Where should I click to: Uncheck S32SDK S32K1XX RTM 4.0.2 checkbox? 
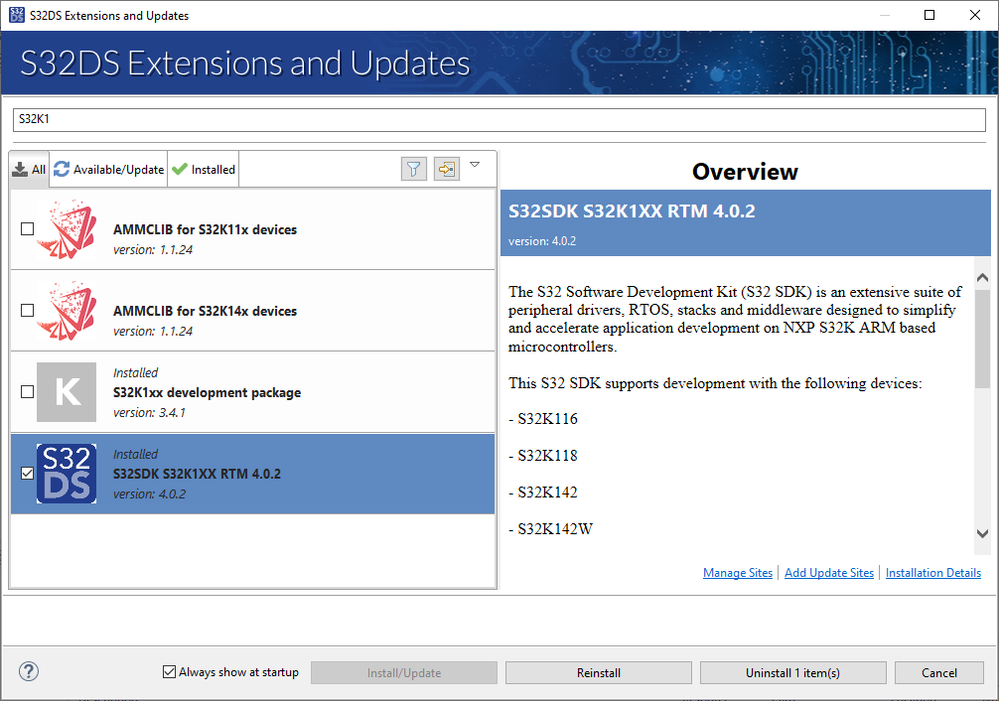(x=27, y=473)
